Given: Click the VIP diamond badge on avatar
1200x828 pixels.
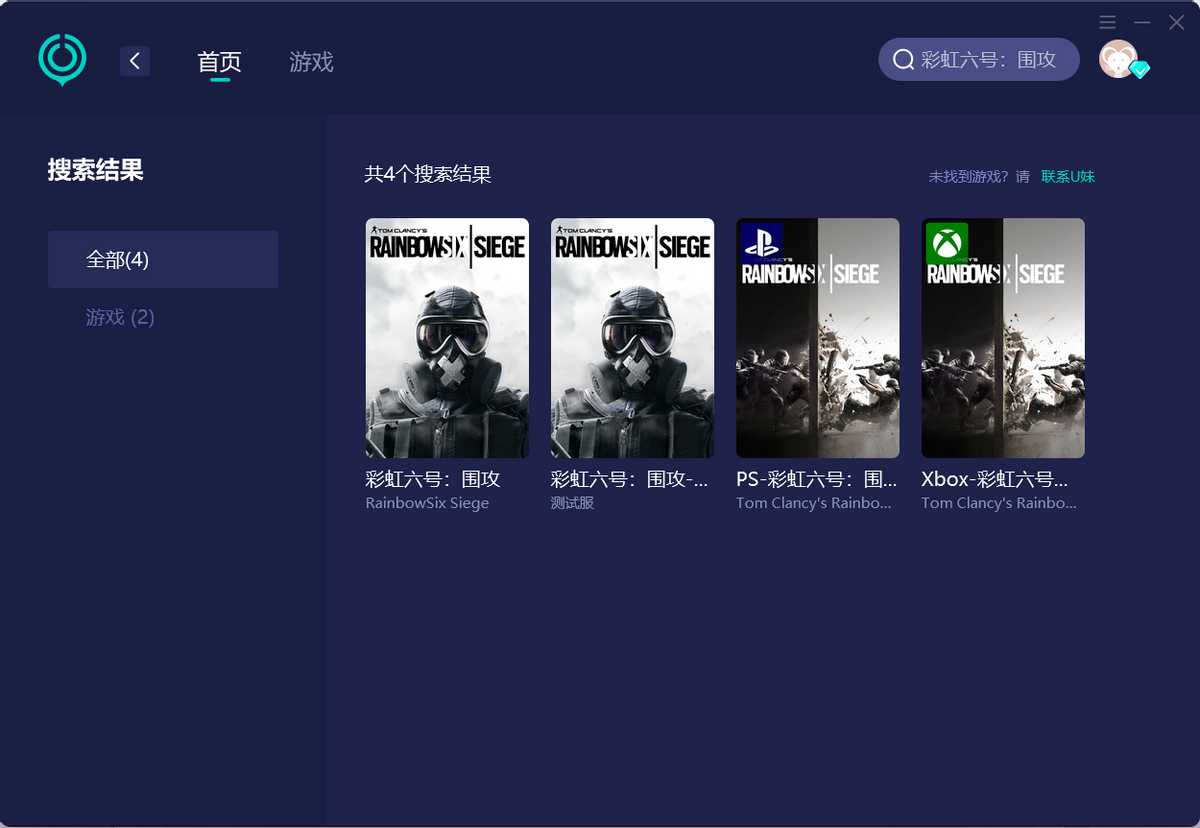Looking at the screenshot, I should [1140, 69].
